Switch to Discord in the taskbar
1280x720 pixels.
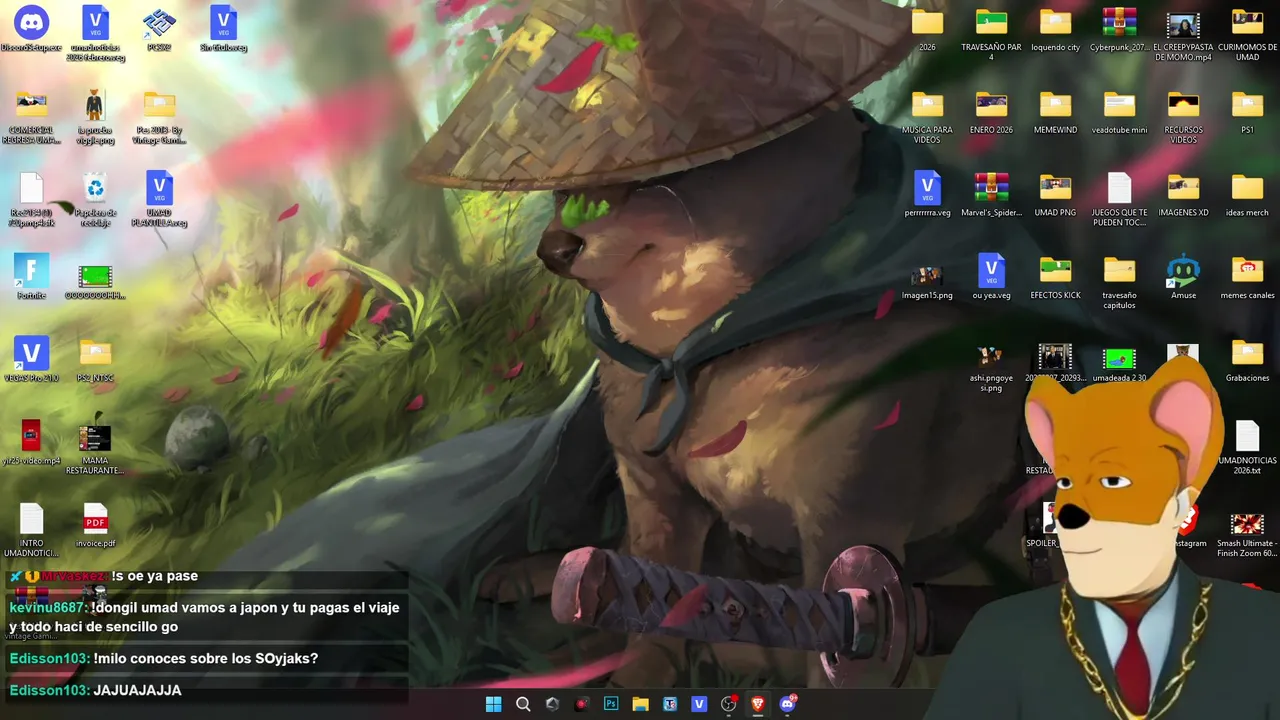click(x=787, y=704)
